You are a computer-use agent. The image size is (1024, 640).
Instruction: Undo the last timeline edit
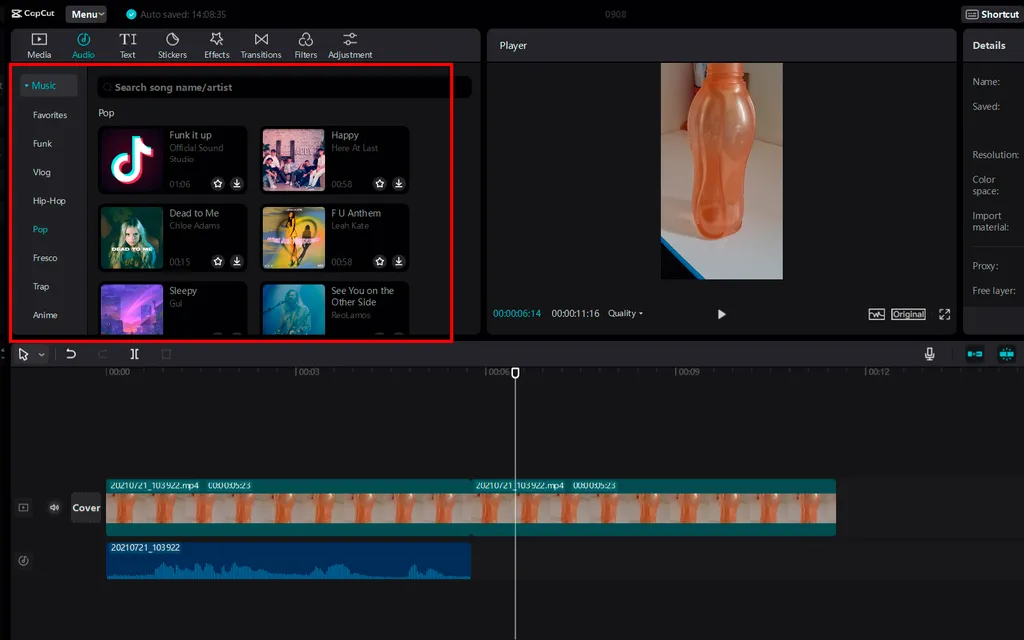pyautogui.click(x=71, y=354)
